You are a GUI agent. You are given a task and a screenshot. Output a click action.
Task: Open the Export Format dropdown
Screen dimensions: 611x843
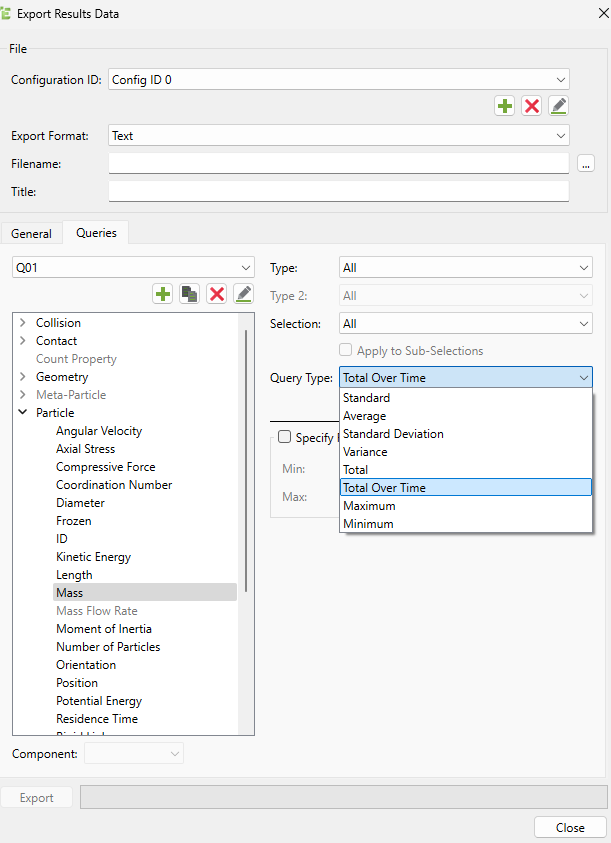coord(339,135)
